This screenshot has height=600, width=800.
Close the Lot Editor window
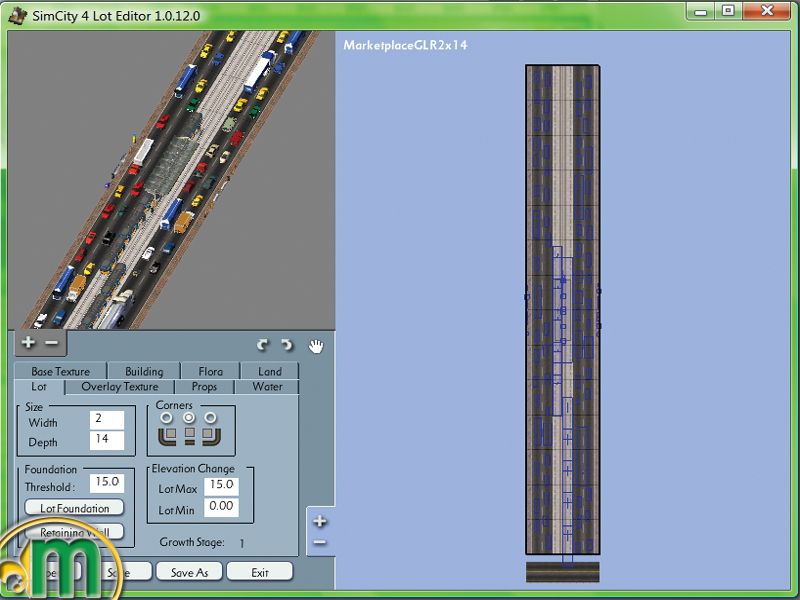click(767, 11)
